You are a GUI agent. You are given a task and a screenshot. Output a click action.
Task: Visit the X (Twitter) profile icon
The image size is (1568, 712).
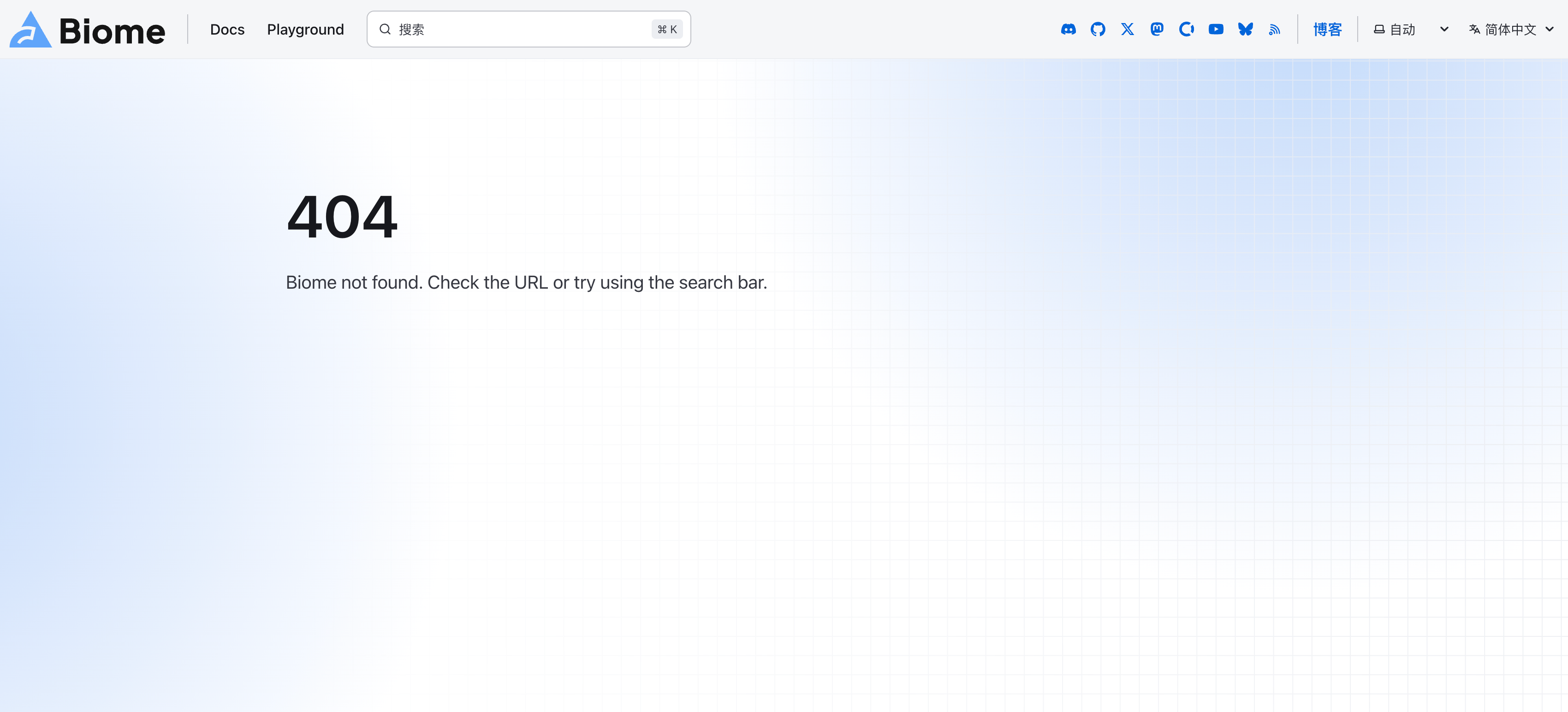pyautogui.click(x=1127, y=29)
